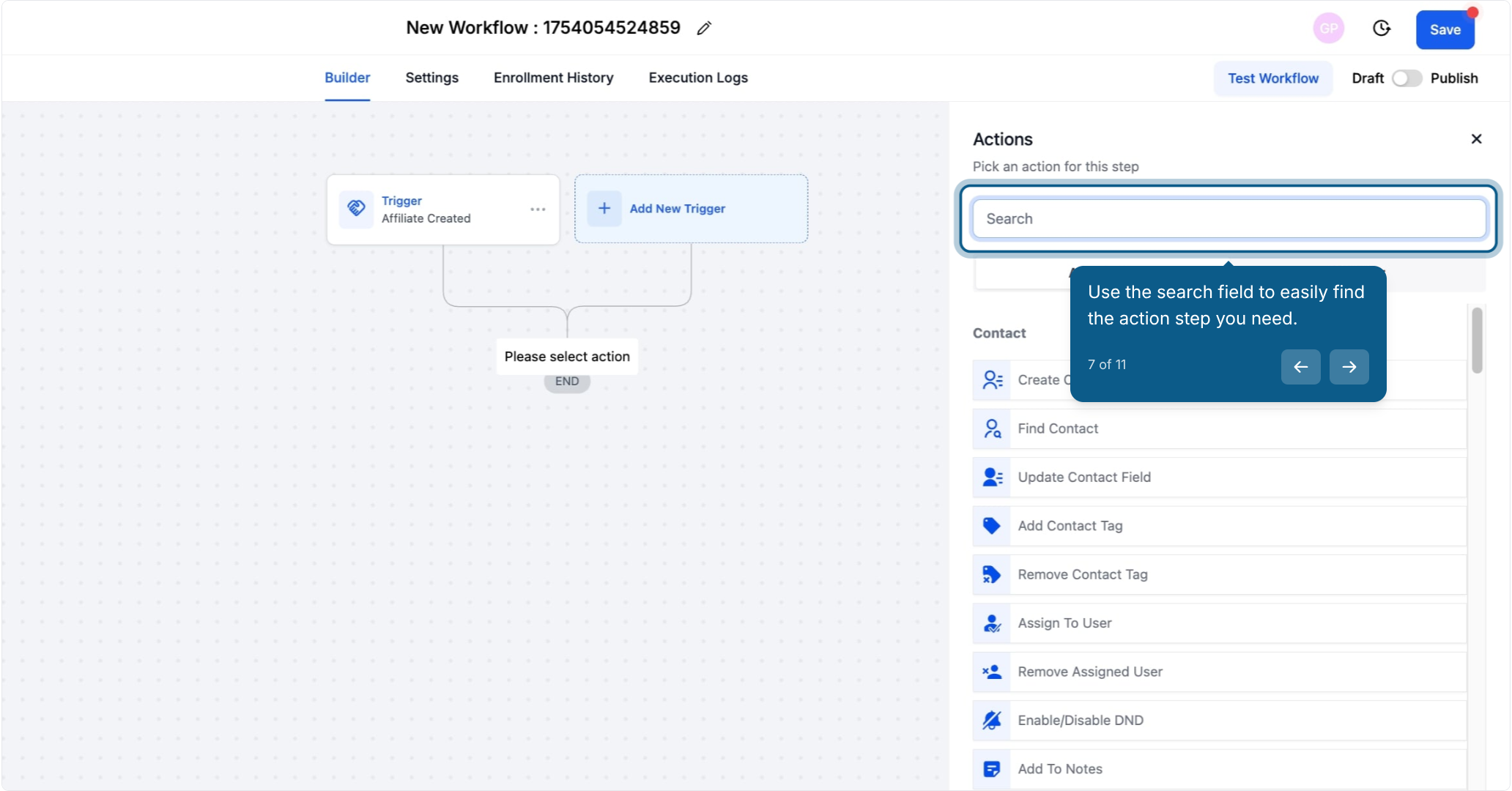Choose Remove Contact Tag action text
The width and height of the screenshot is (1512, 791).
click(x=1083, y=575)
